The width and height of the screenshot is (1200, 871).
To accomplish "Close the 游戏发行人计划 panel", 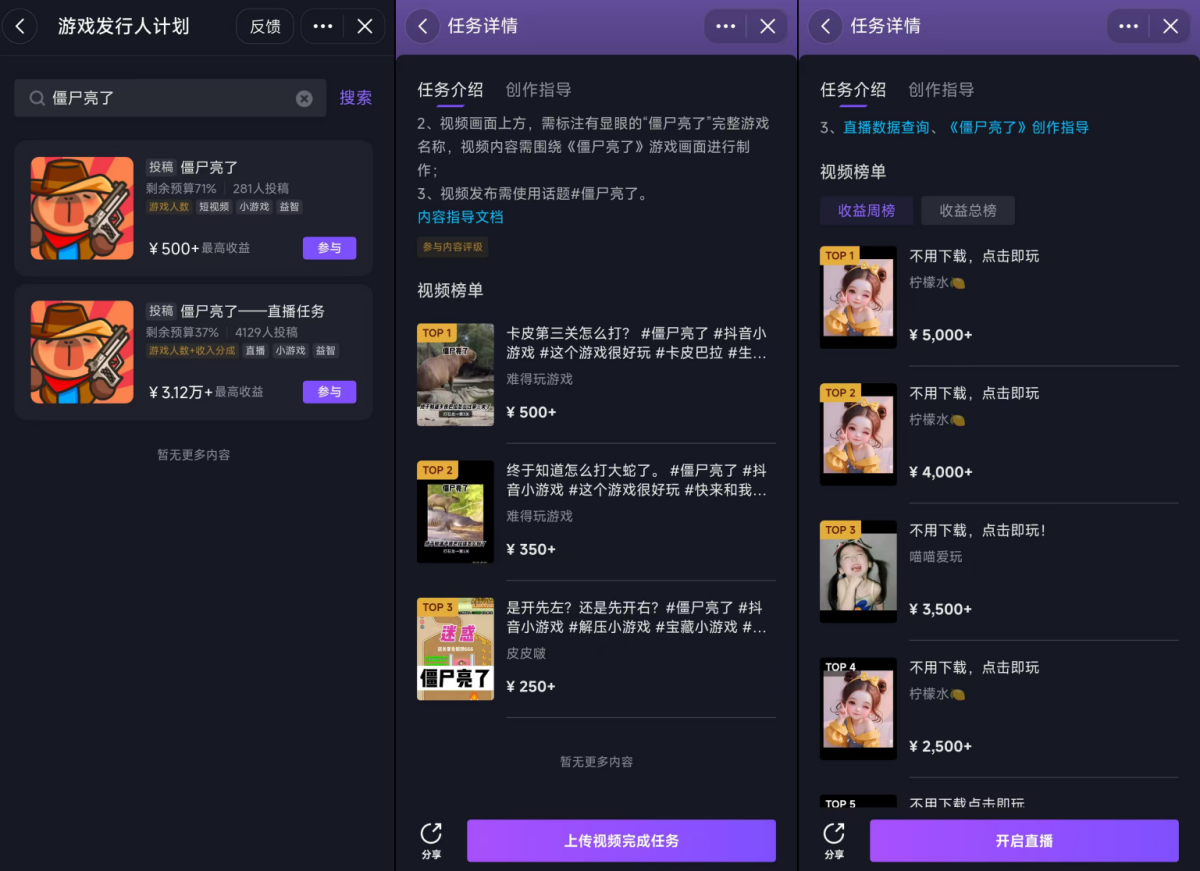I will click(x=365, y=26).
